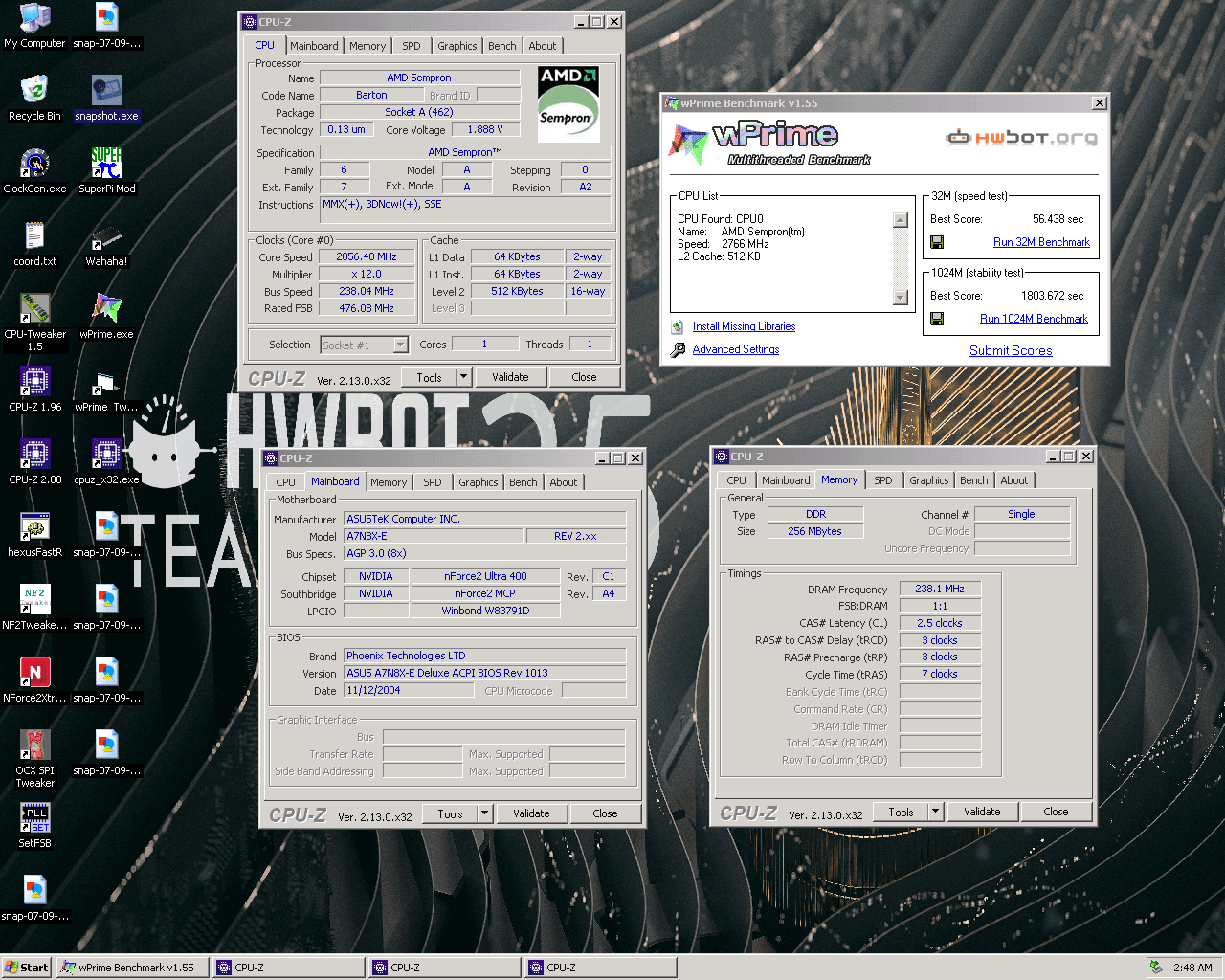Launch SuperPi Mod shortcut
This screenshot has width=1225, height=980.
[x=106, y=170]
